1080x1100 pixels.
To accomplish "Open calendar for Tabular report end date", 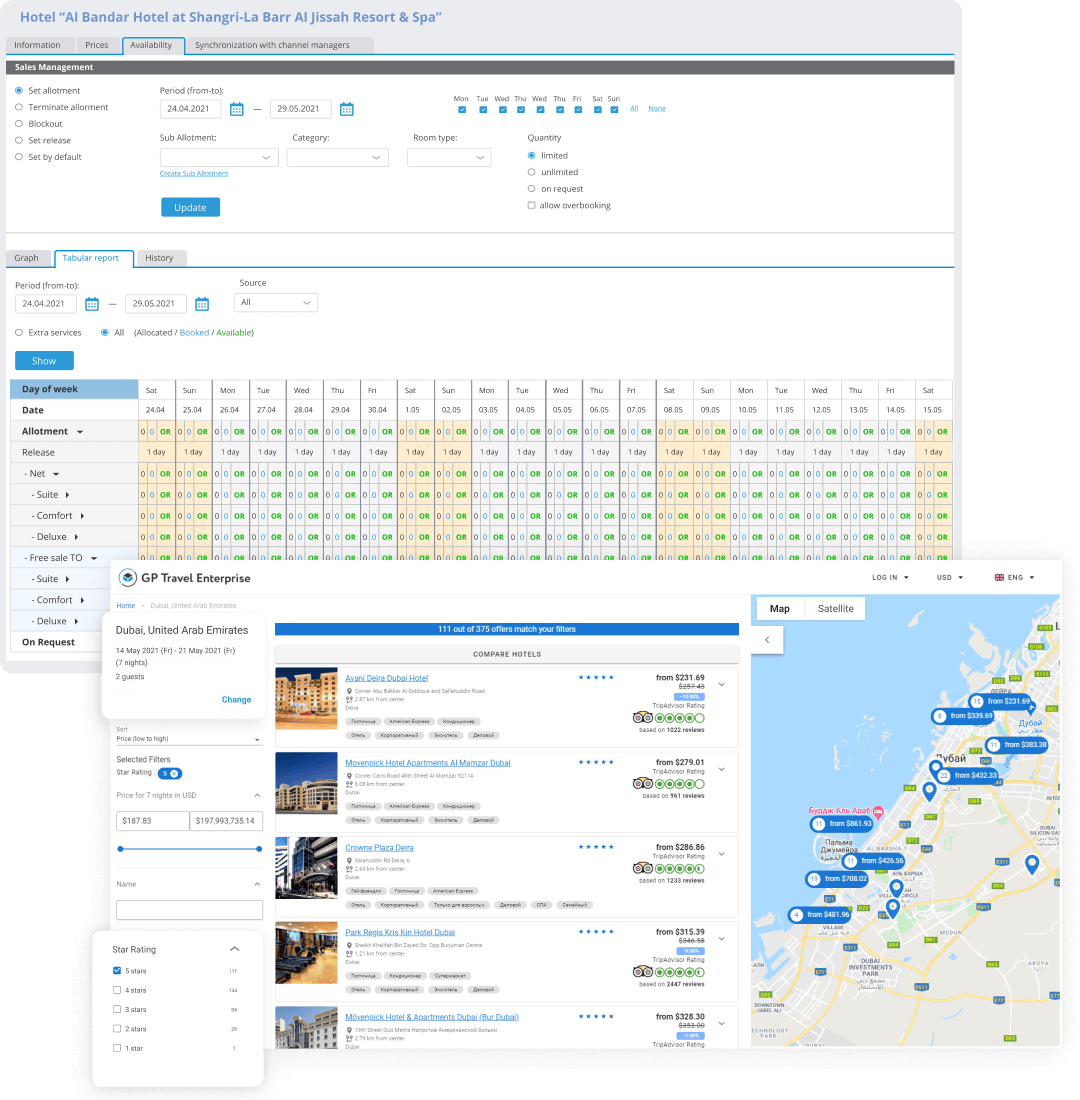I will pyautogui.click(x=202, y=304).
